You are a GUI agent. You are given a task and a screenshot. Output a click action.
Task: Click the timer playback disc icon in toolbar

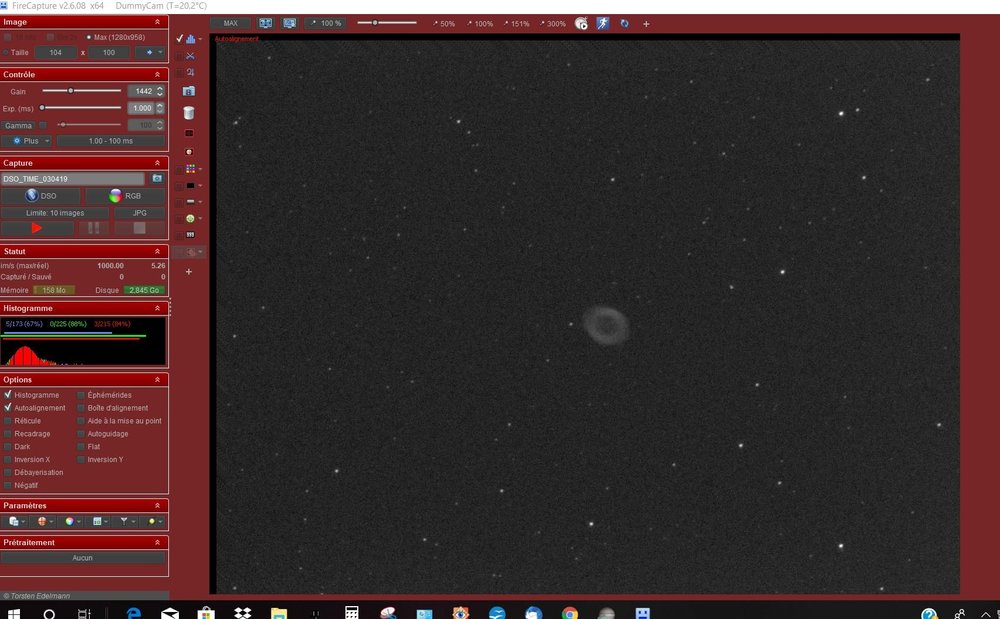click(x=581, y=24)
